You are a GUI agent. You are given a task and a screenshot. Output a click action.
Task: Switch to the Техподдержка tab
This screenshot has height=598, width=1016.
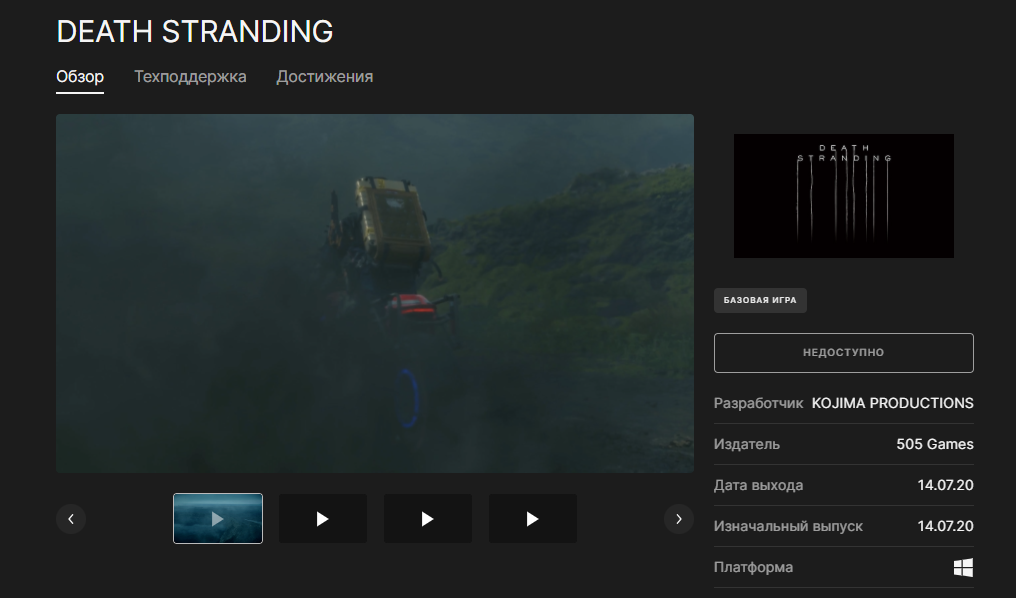(x=190, y=76)
